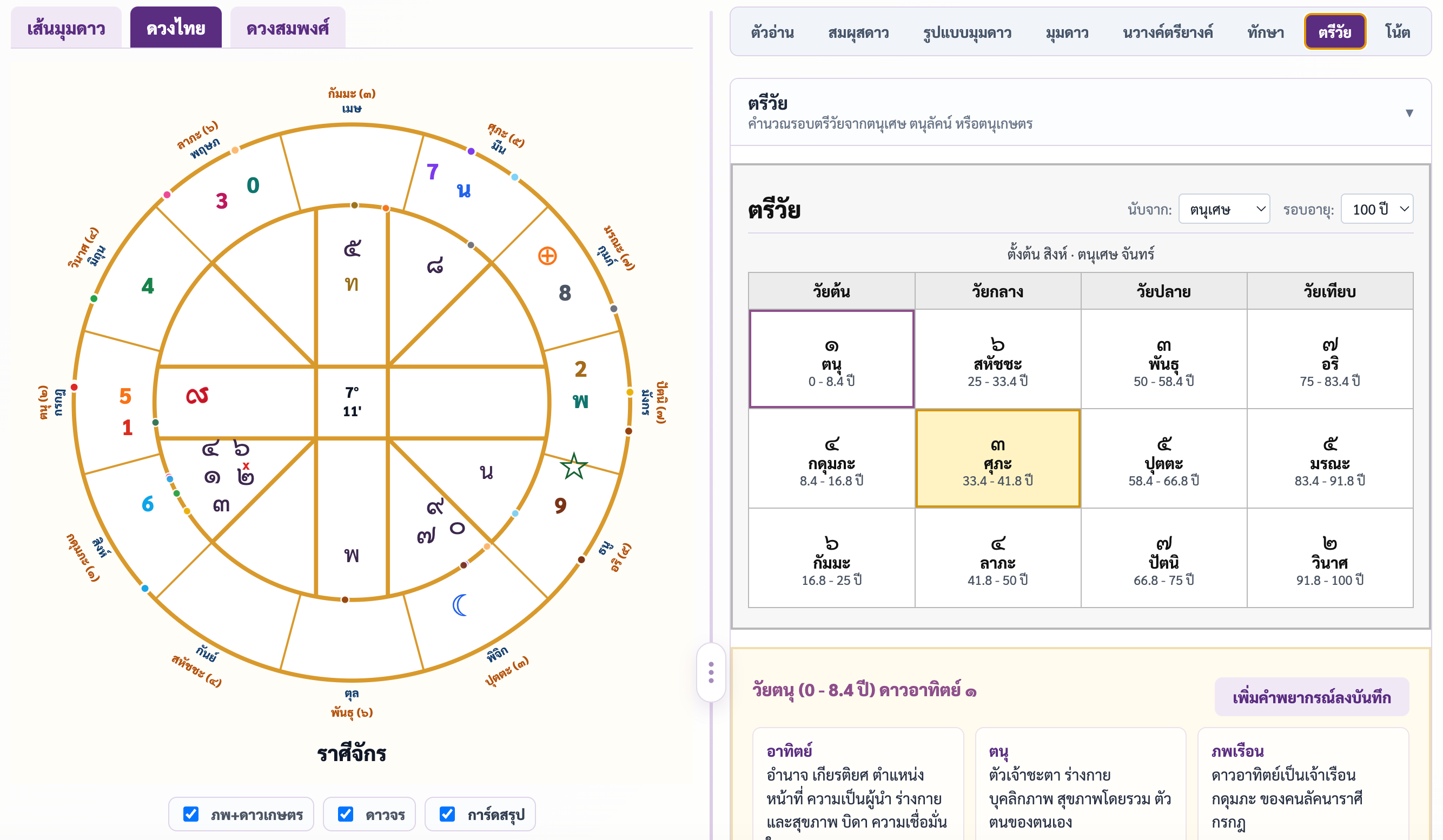Screen dimensions: 1443x840
Task: Switch to the ดวงสมพงศ์ tab
Action: (287, 28)
